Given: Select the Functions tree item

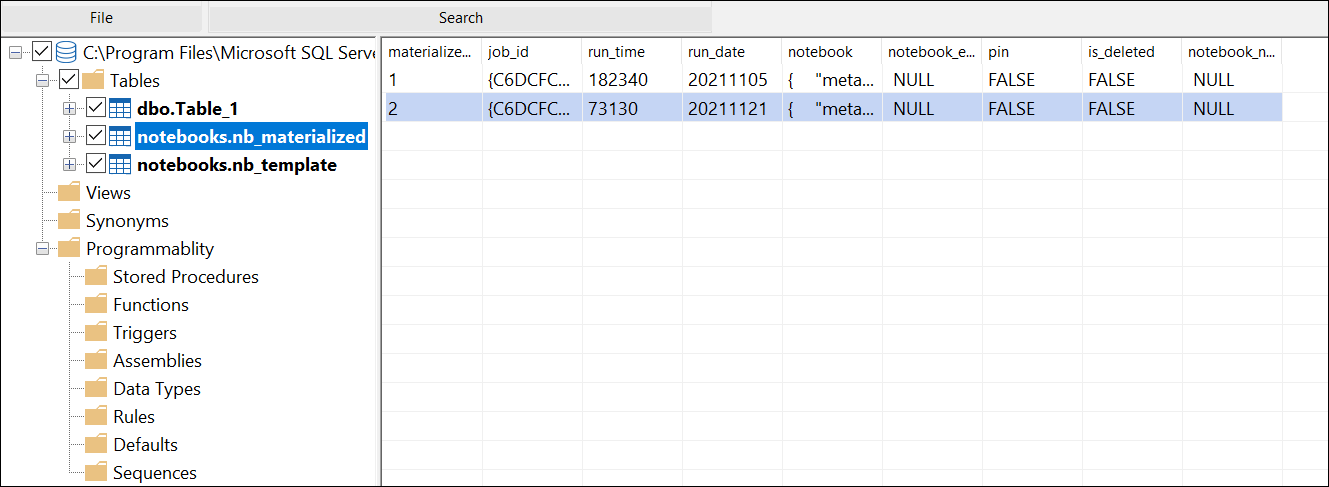Looking at the screenshot, I should 151,304.
